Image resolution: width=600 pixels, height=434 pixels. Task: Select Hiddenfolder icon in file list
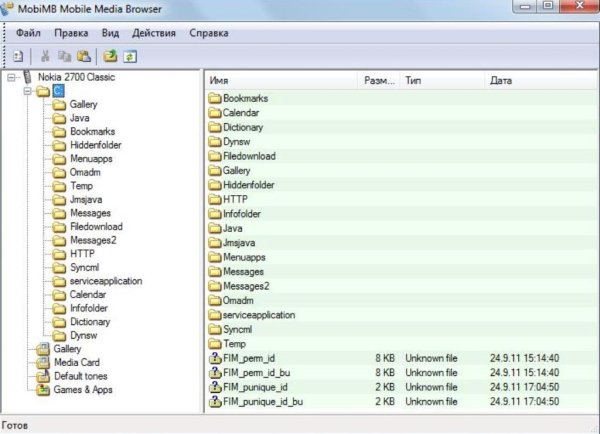[x=215, y=185]
